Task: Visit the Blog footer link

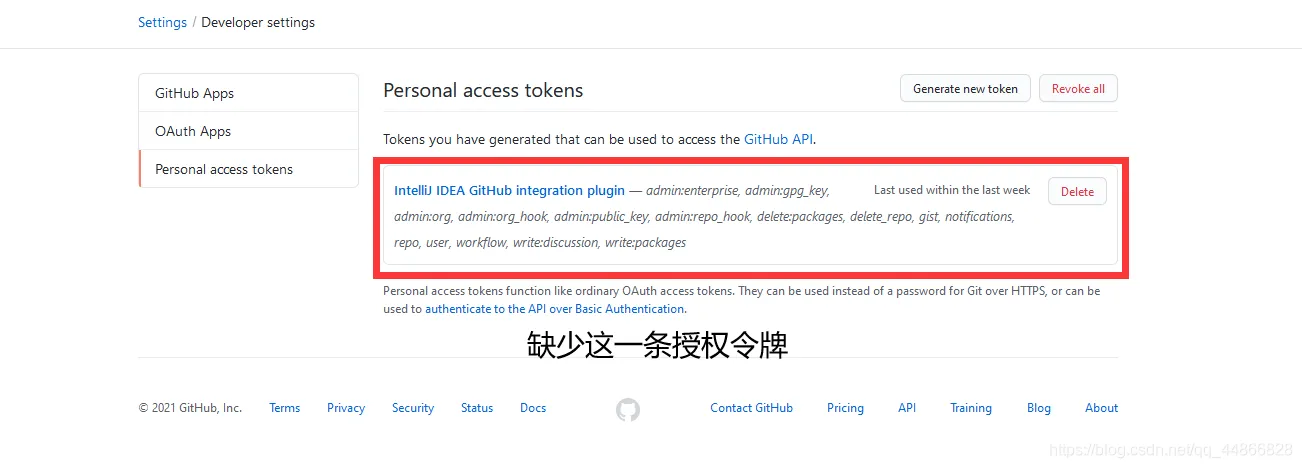Action: (x=1039, y=408)
